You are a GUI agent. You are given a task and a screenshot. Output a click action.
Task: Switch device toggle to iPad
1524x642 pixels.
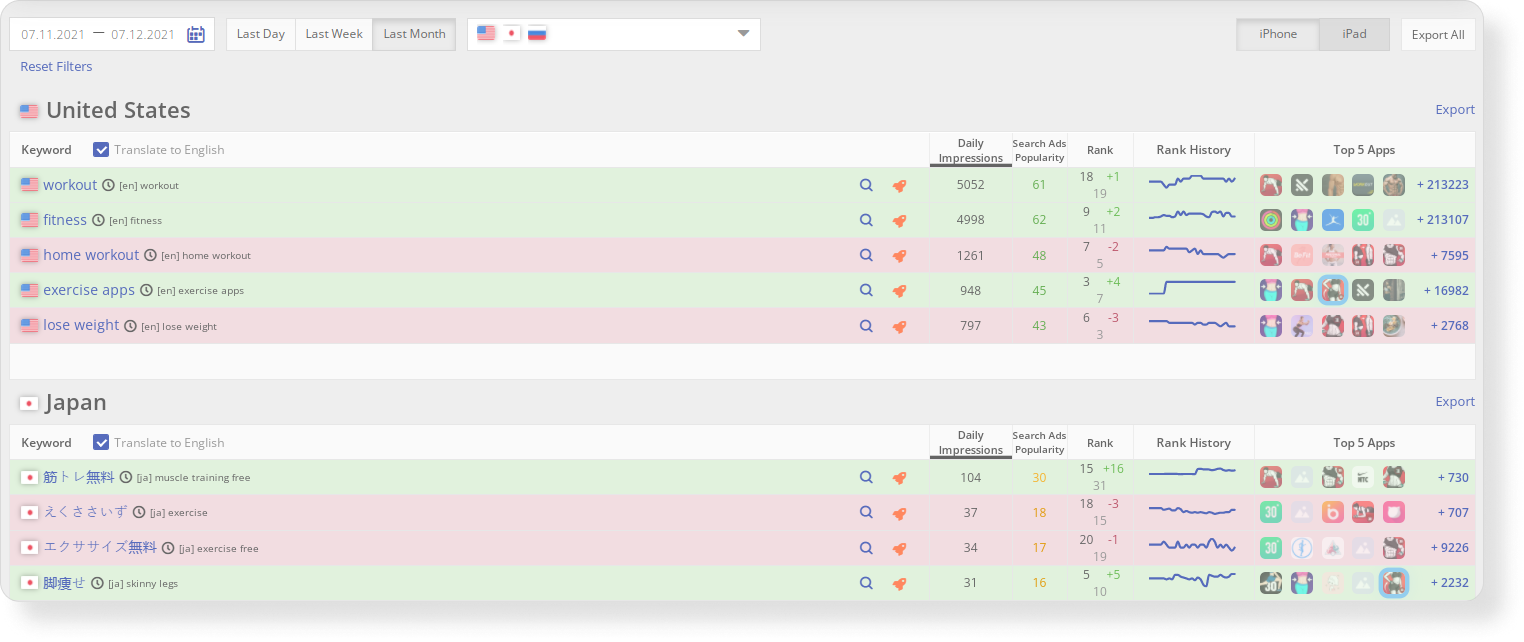tap(1354, 34)
